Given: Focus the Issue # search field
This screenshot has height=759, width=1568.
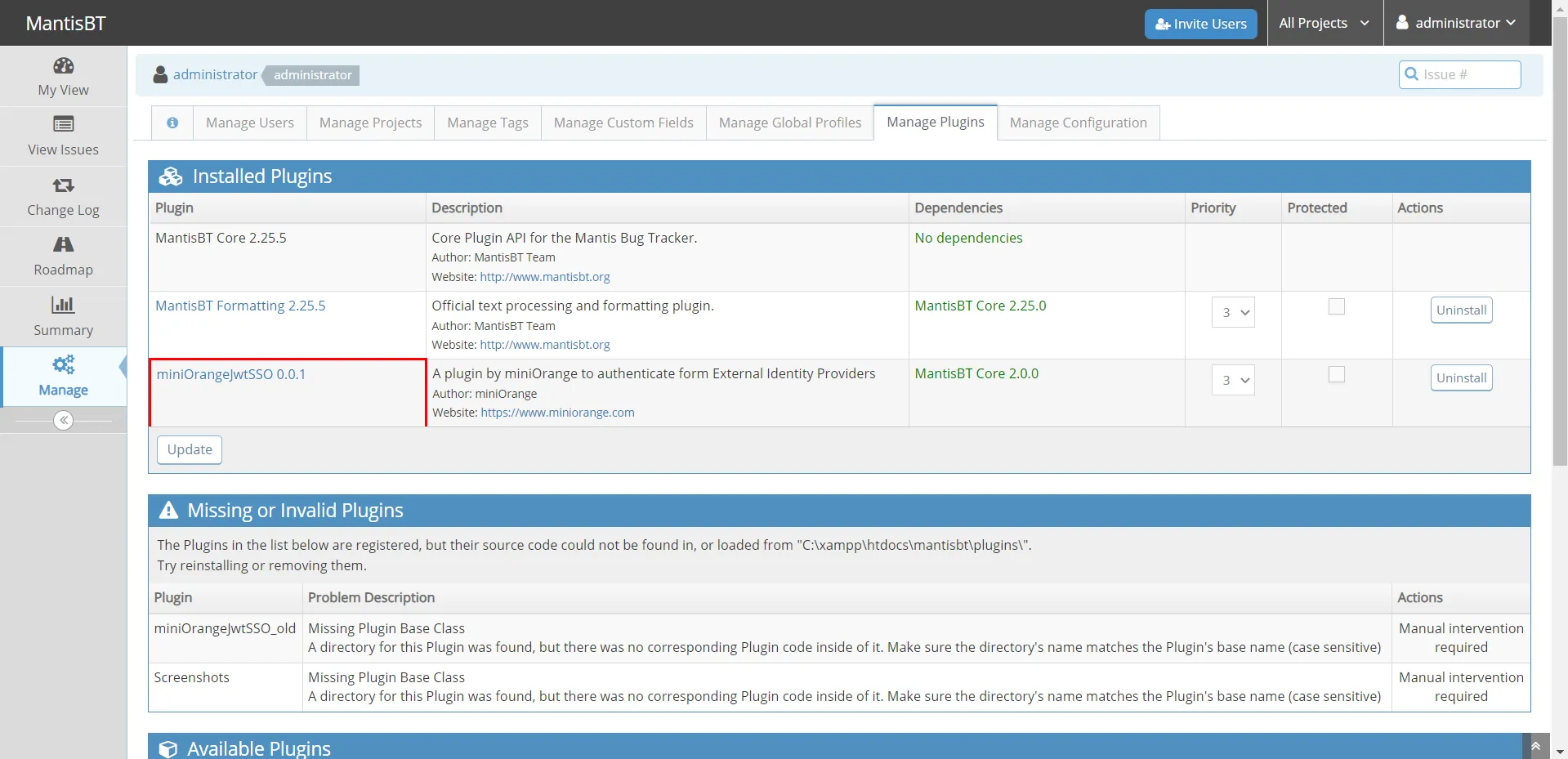Looking at the screenshot, I should pyautogui.click(x=1459, y=74).
